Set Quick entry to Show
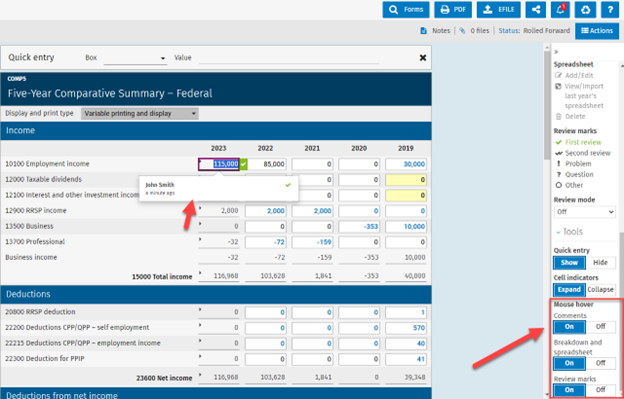The height and width of the screenshot is (399, 624). click(569, 263)
